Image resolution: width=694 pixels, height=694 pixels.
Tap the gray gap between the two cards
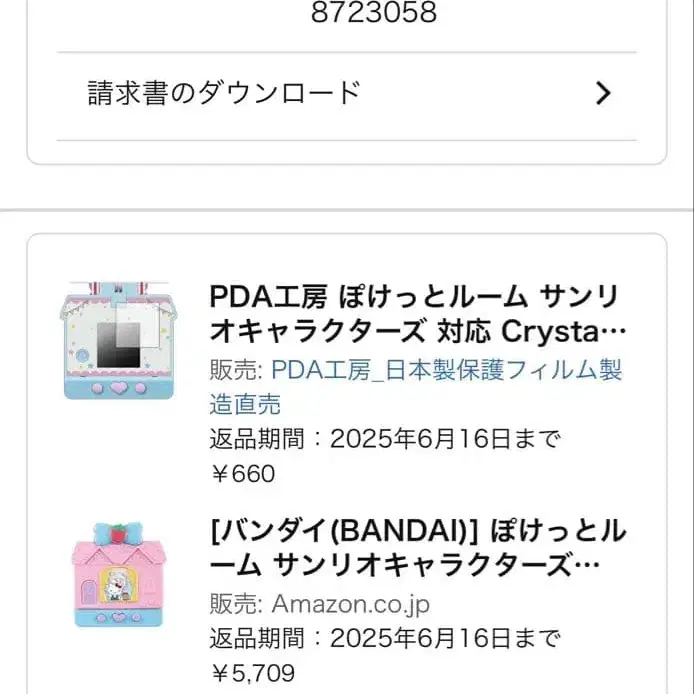tap(346, 210)
